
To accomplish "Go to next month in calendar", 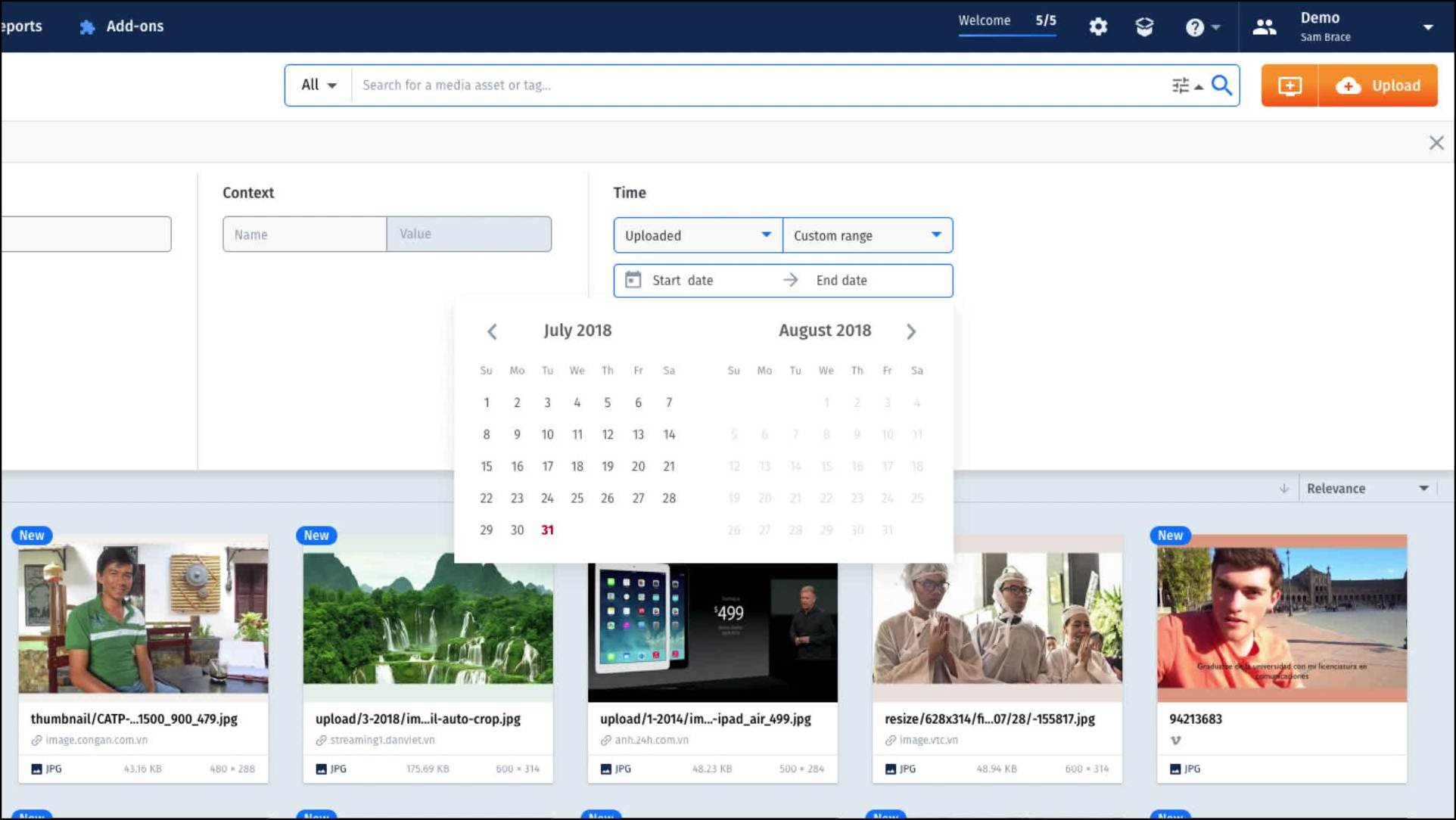I will coord(910,331).
